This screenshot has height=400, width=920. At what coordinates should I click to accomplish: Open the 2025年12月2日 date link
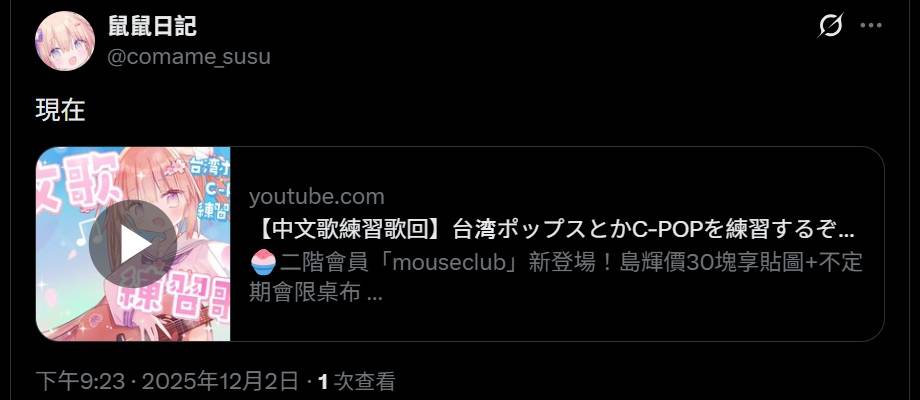tap(220, 382)
